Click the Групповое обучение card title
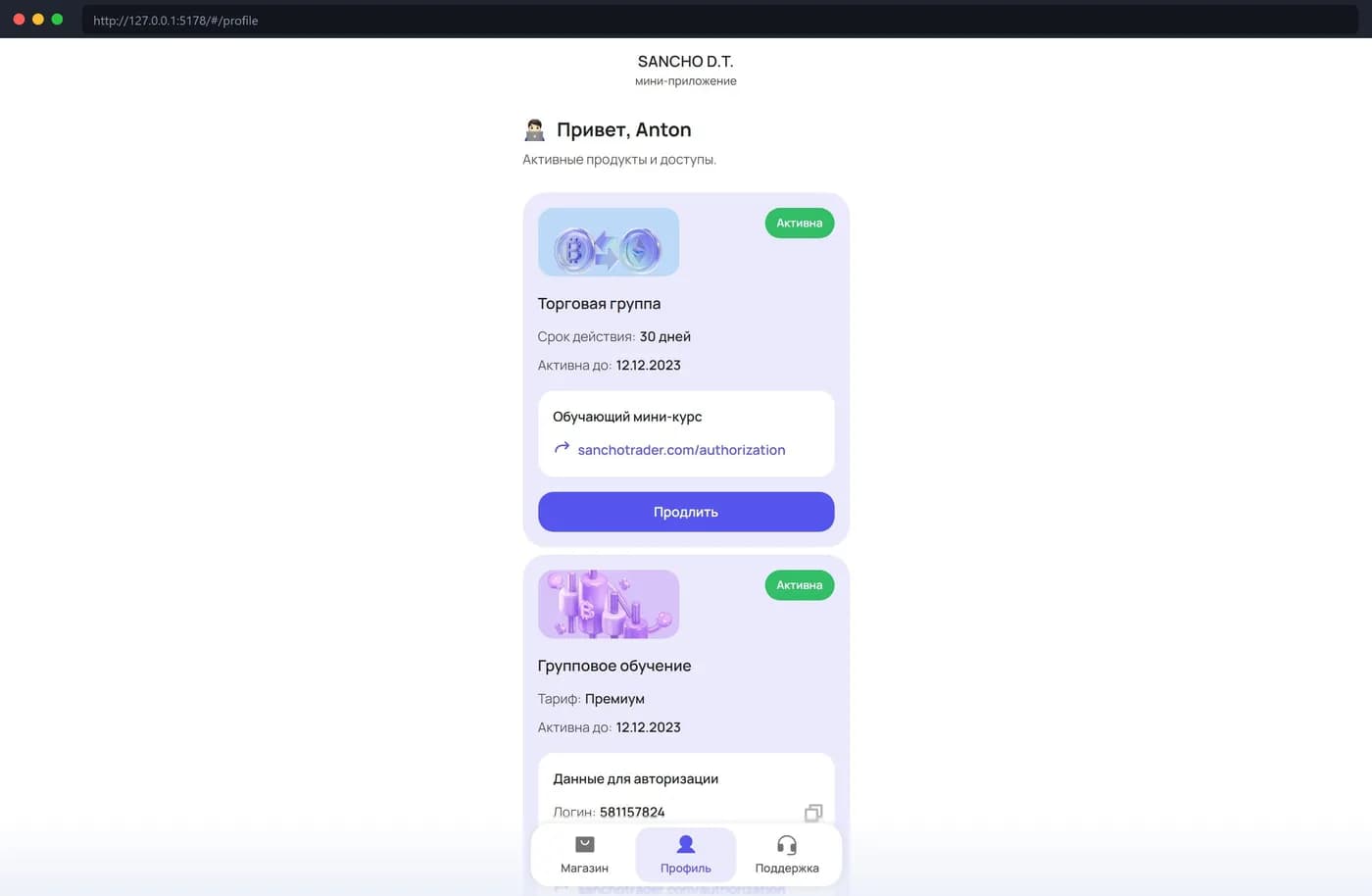1372x896 pixels. 614,666
